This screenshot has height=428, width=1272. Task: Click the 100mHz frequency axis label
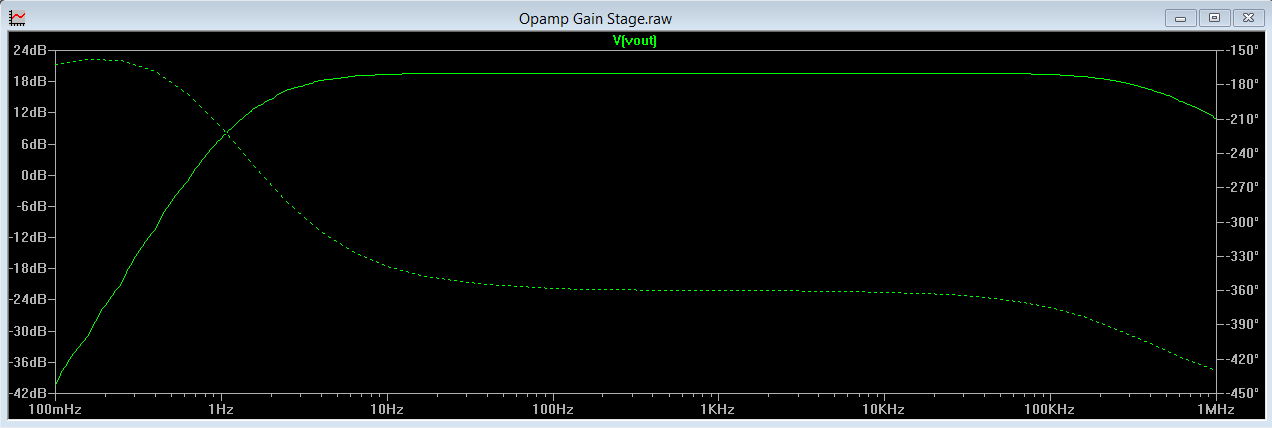55,410
